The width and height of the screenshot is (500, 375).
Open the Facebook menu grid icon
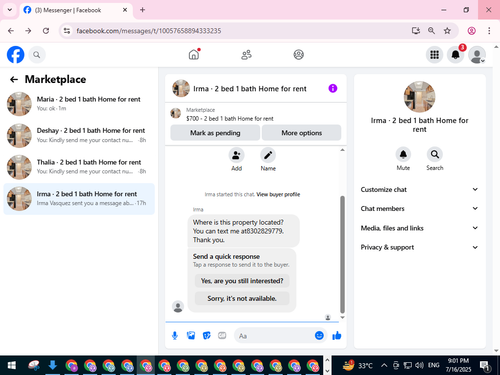pos(434,55)
